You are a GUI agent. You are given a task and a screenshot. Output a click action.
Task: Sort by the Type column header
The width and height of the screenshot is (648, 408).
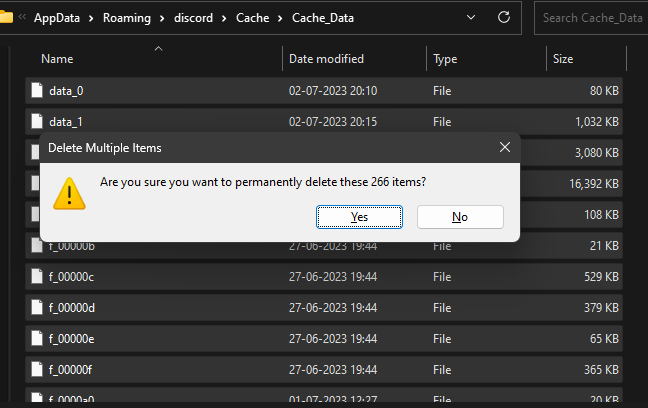pos(445,59)
